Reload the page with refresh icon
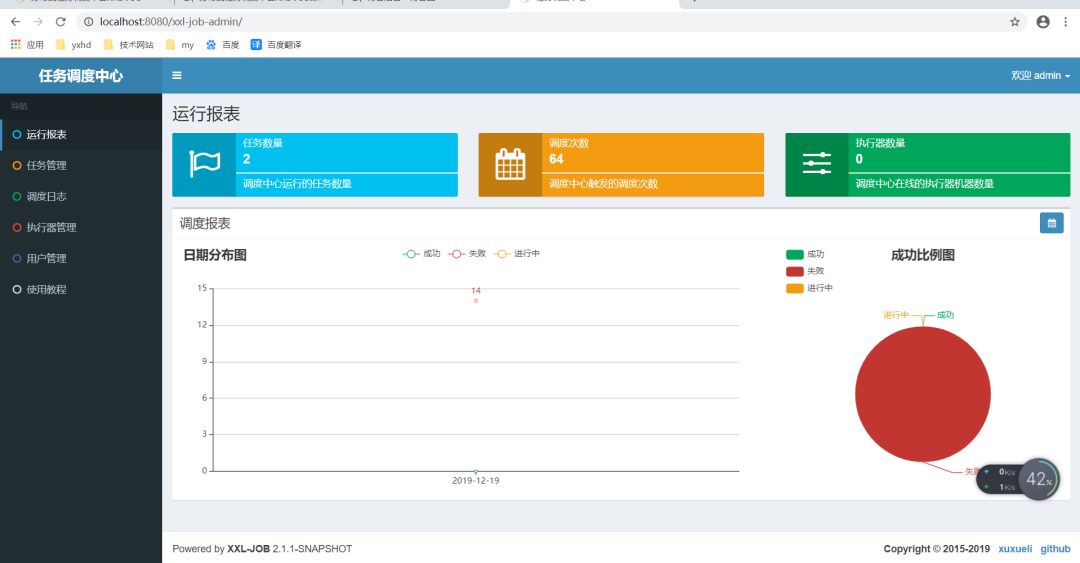This screenshot has width=1080, height=563. tap(61, 22)
